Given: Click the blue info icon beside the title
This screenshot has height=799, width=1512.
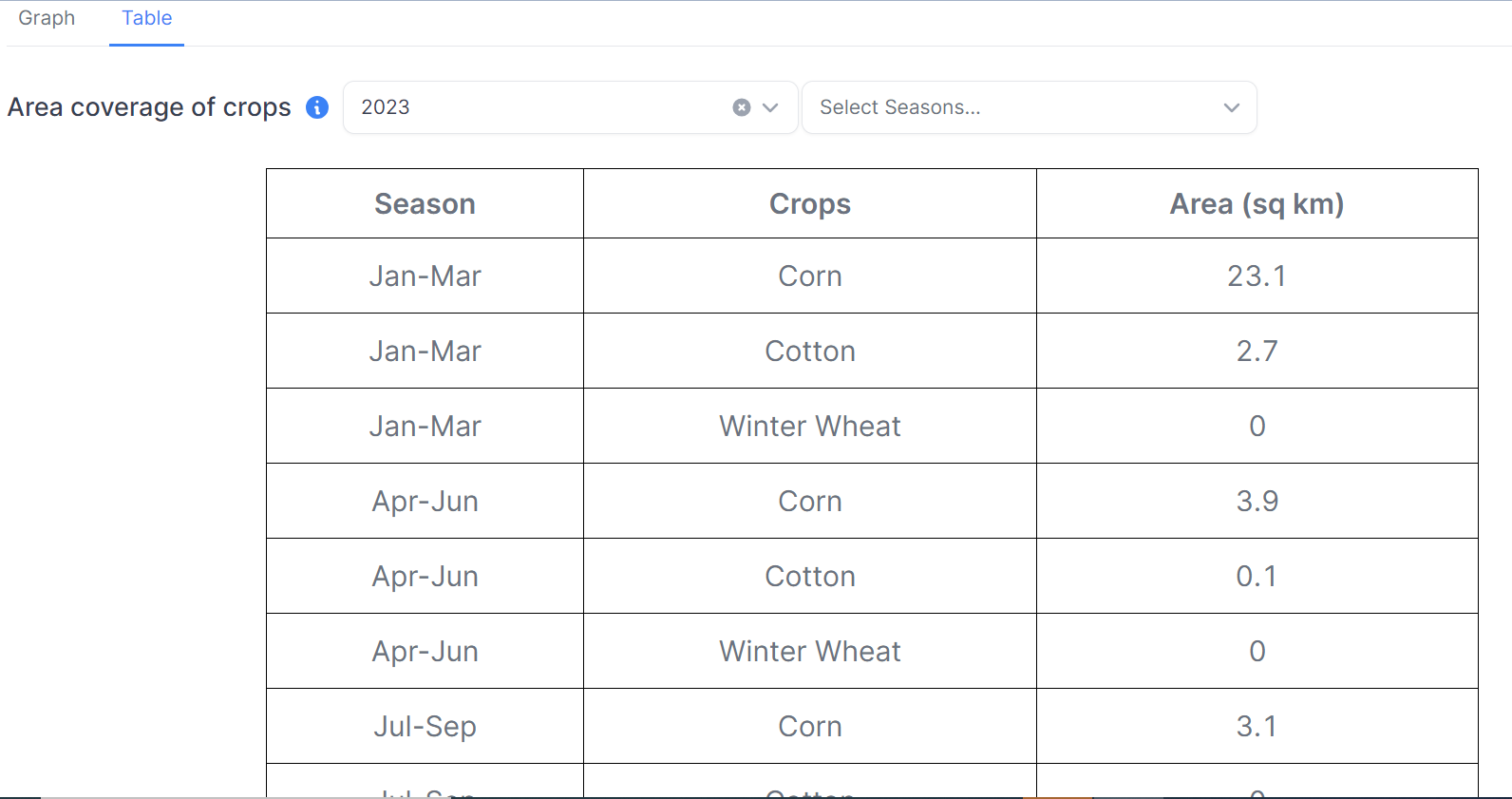Looking at the screenshot, I should (x=317, y=107).
